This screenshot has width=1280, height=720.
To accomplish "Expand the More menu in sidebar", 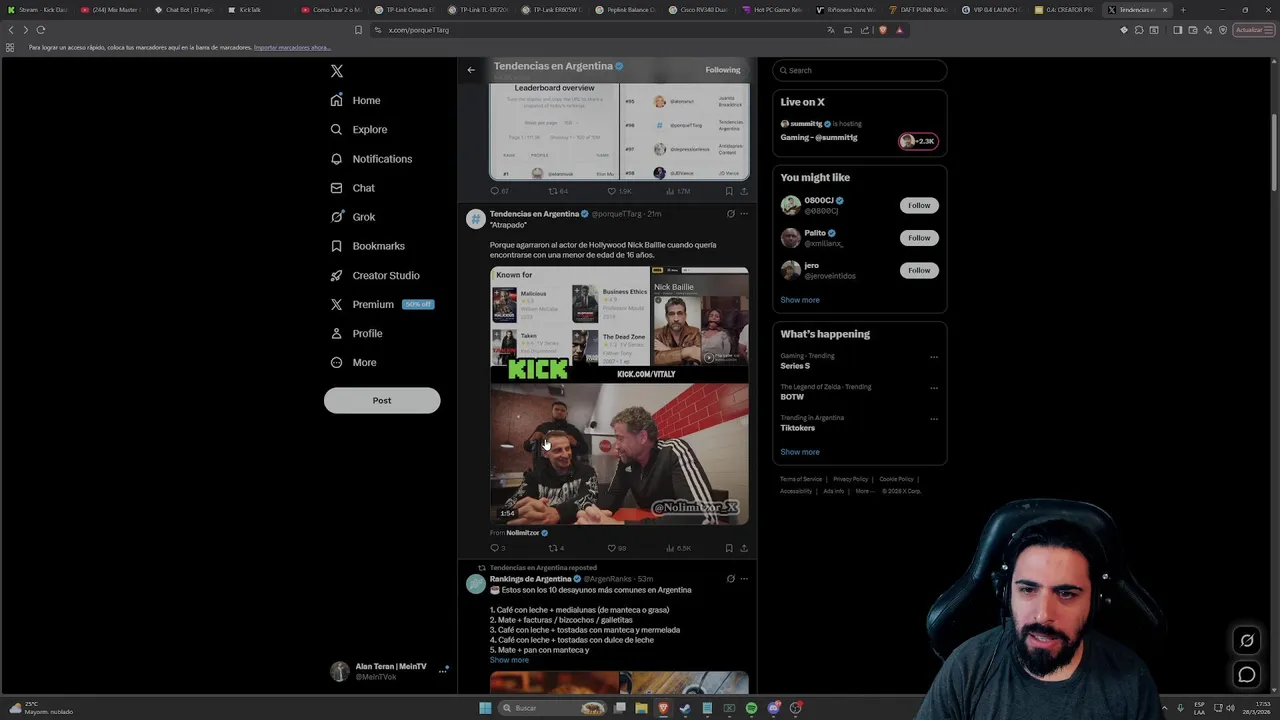I will (354, 362).
